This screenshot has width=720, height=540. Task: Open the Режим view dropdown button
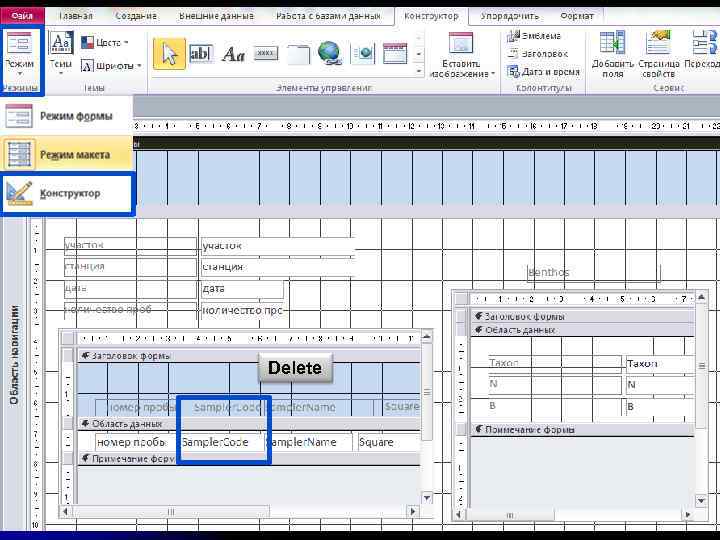tap(20, 54)
